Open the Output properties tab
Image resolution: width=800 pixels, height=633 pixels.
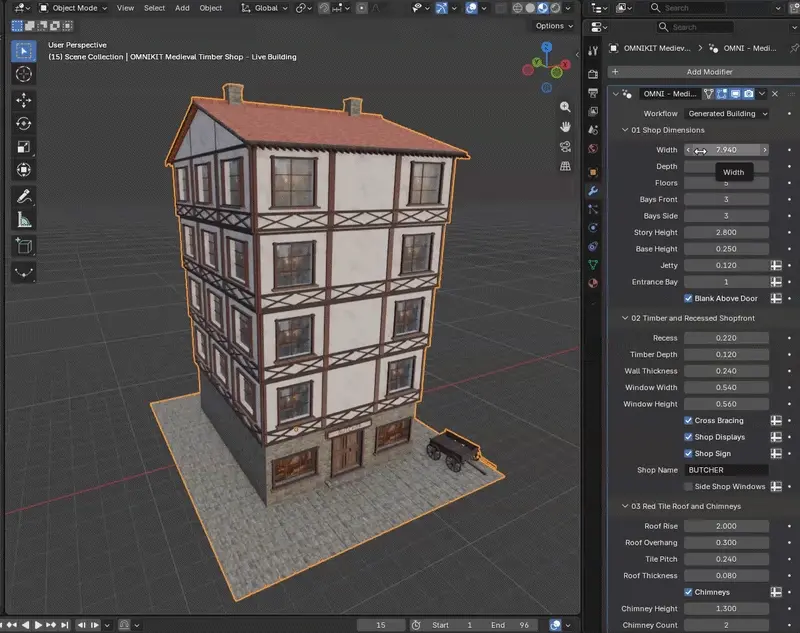593,93
